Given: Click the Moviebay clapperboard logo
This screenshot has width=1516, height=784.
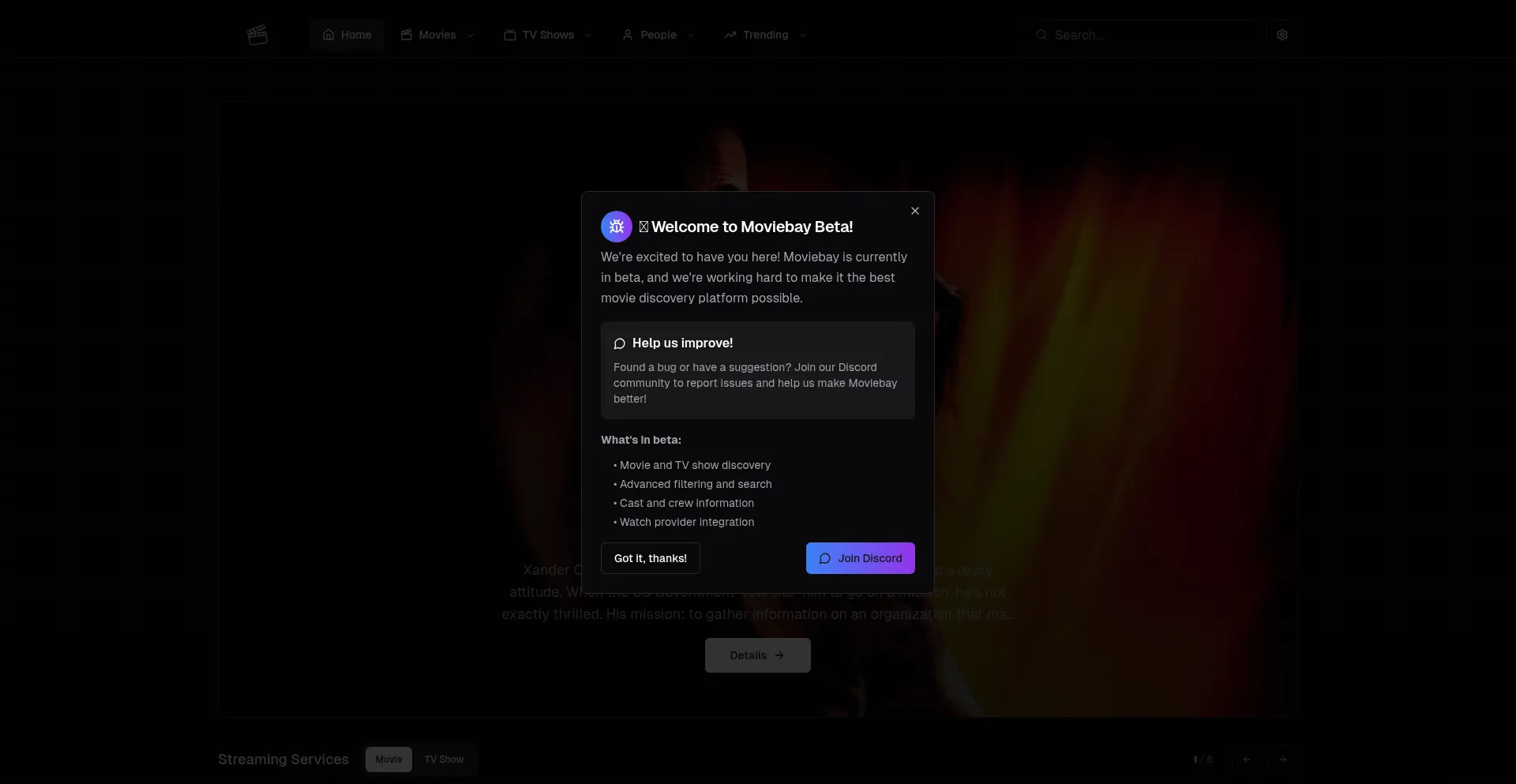Looking at the screenshot, I should [257, 35].
